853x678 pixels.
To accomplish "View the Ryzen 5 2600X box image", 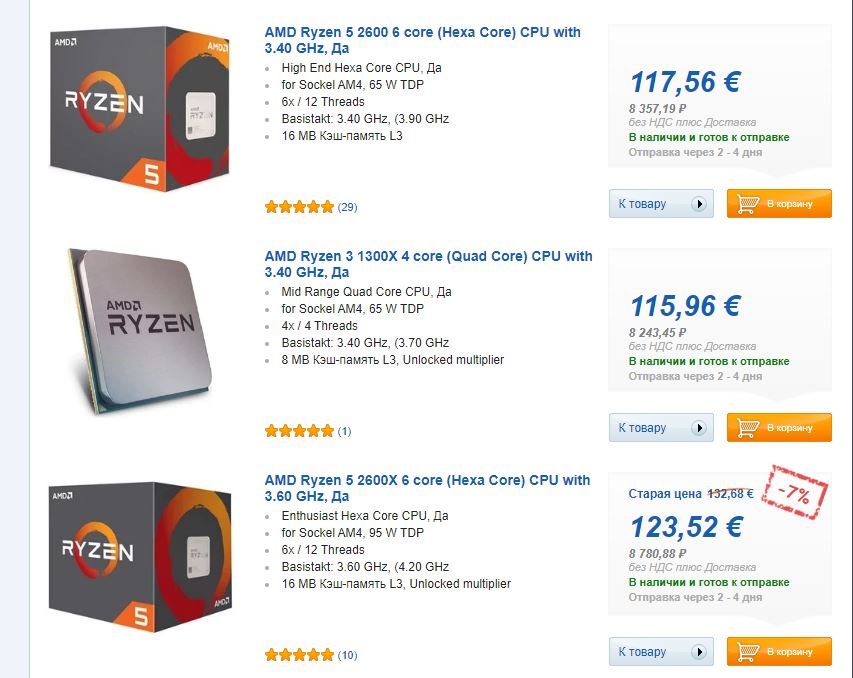I will point(141,557).
